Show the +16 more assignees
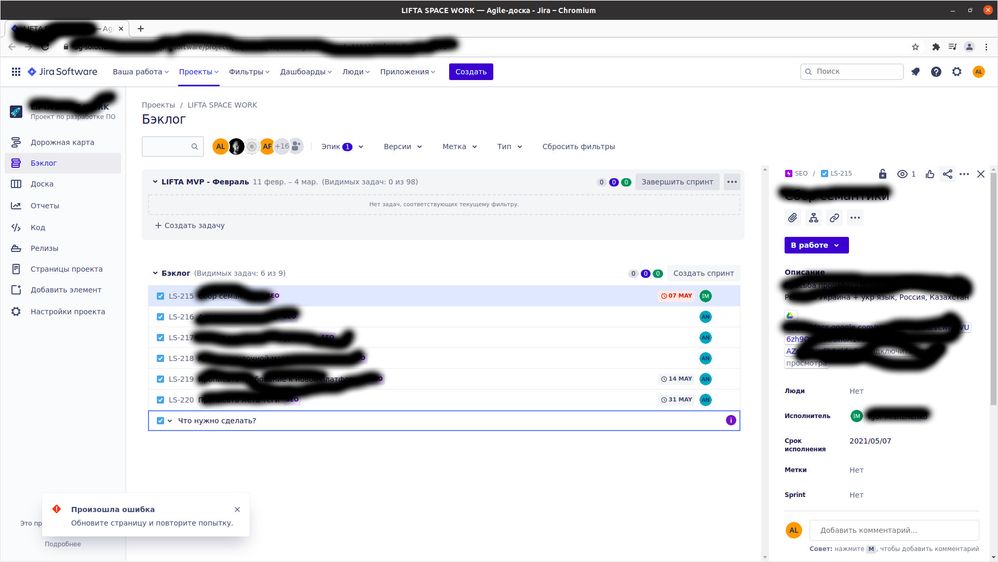This screenshot has width=998, height=562. coord(282,146)
